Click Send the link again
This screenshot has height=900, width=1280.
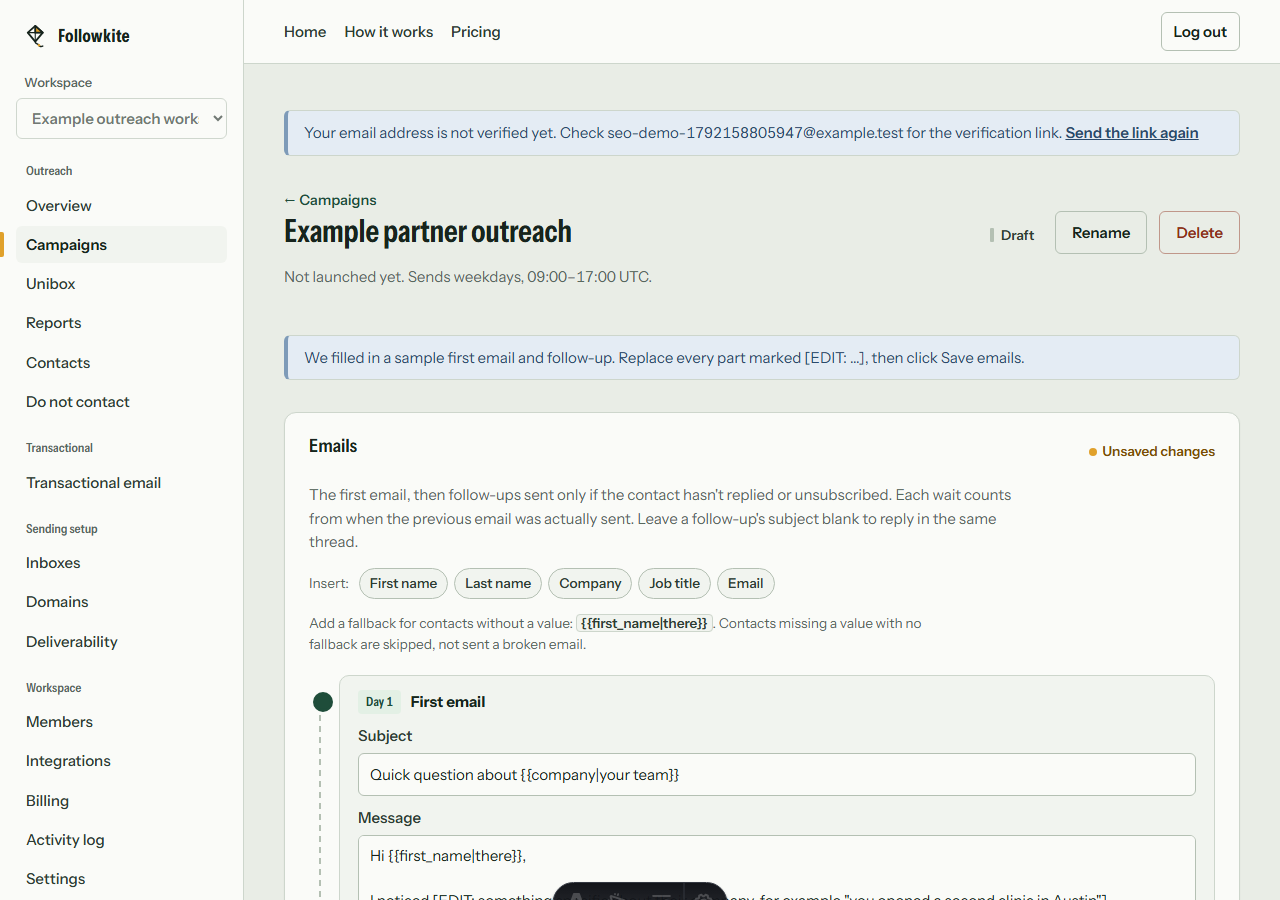click(1132, 133)
